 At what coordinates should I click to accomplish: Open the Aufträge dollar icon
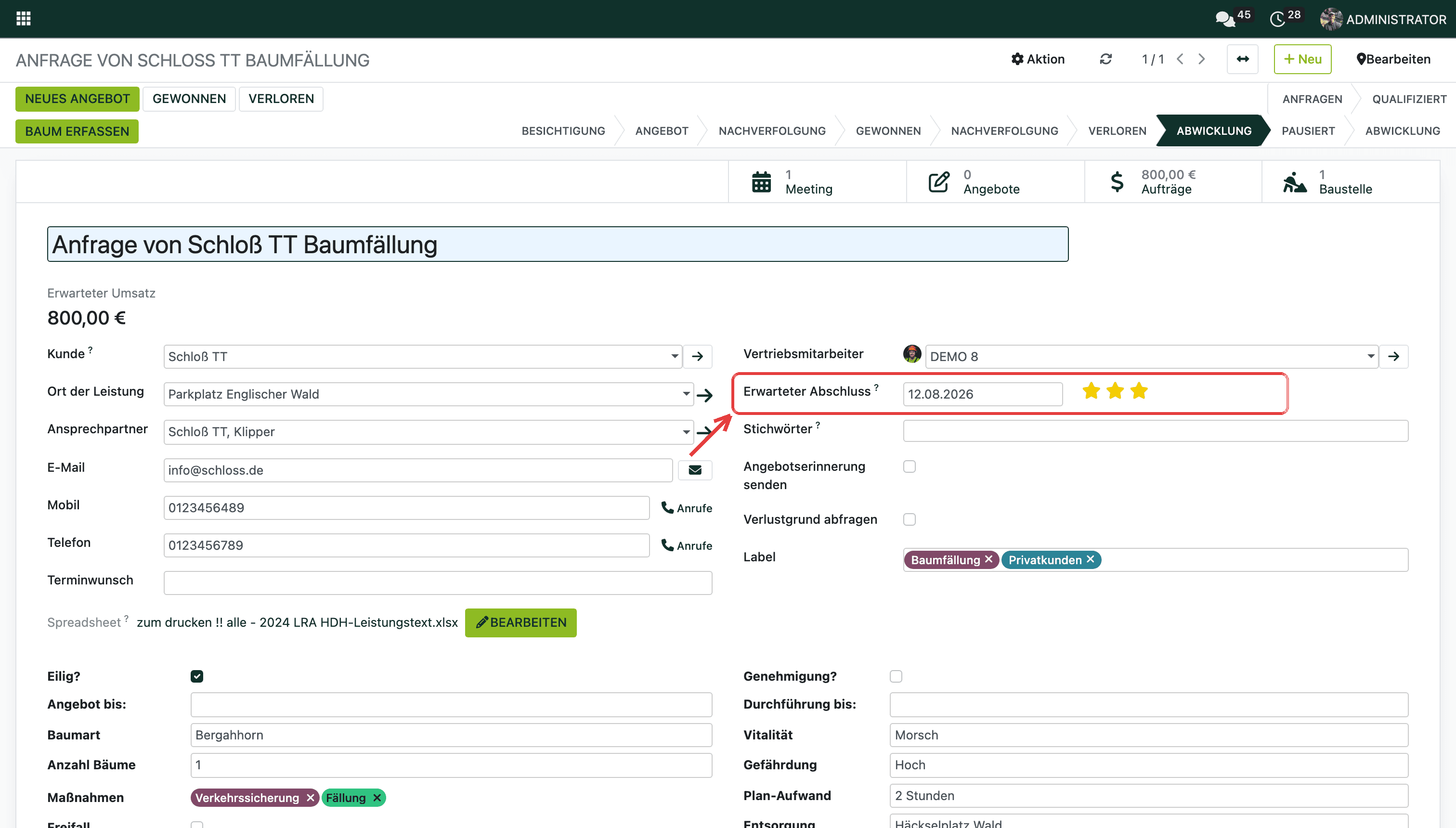coord(1117,182)
